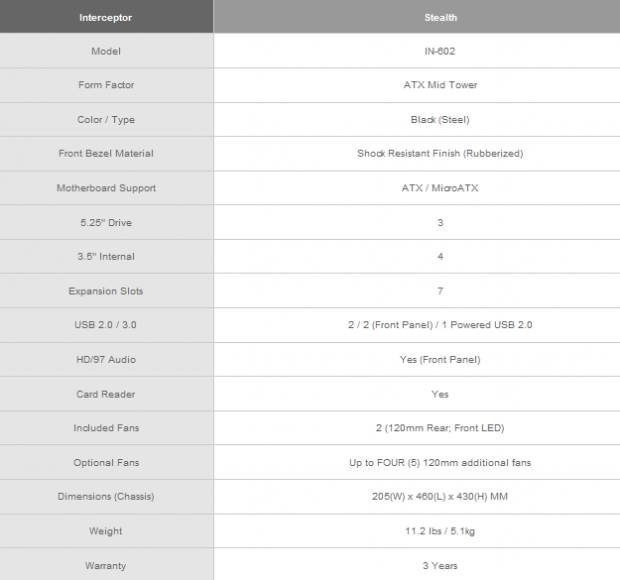
Task: Click the Dimensions (Chassis) measurement value
Action: pyautogui.click(x=440, y=497)
